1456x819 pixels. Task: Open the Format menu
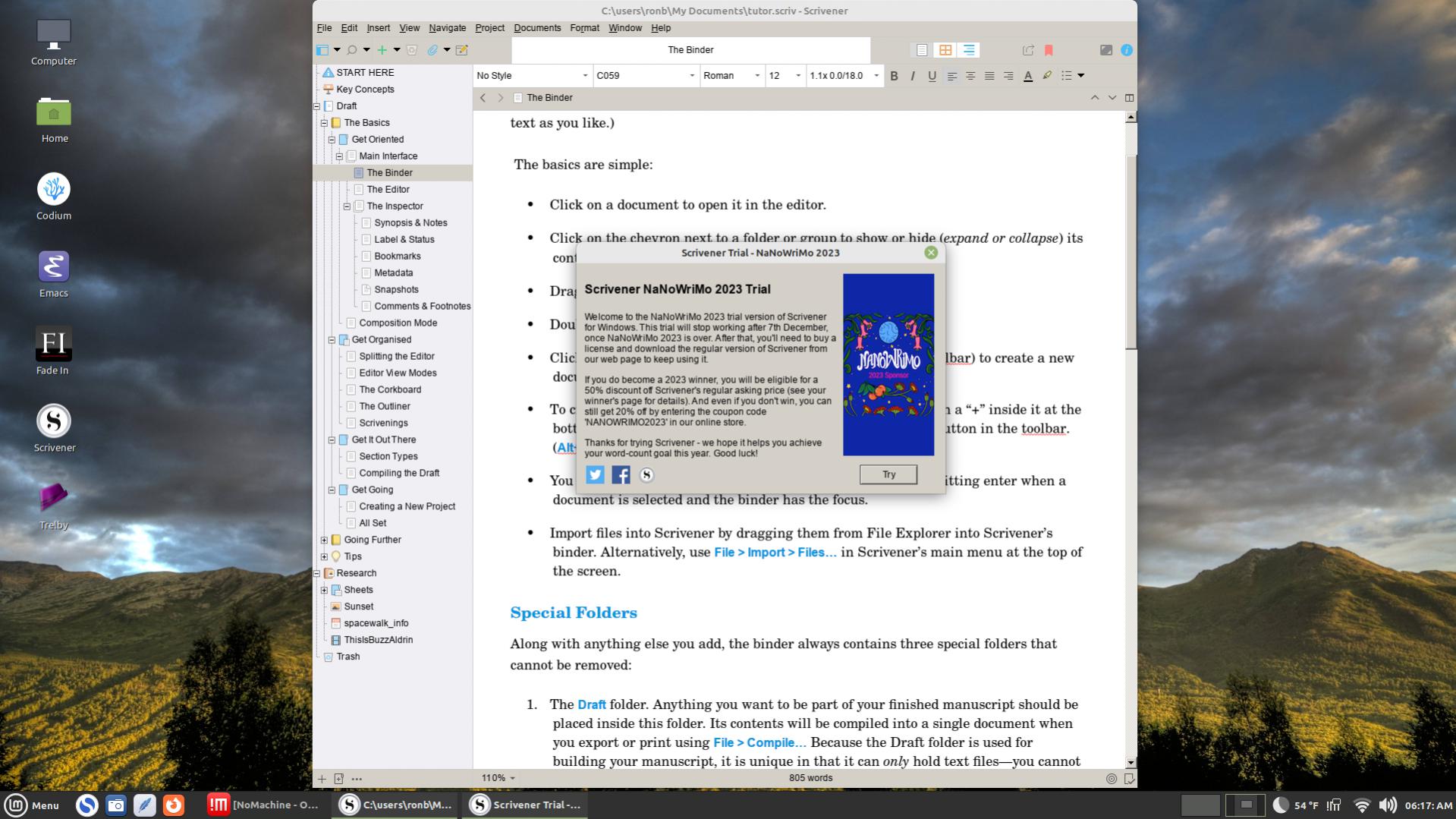click(x=584, y=28)
